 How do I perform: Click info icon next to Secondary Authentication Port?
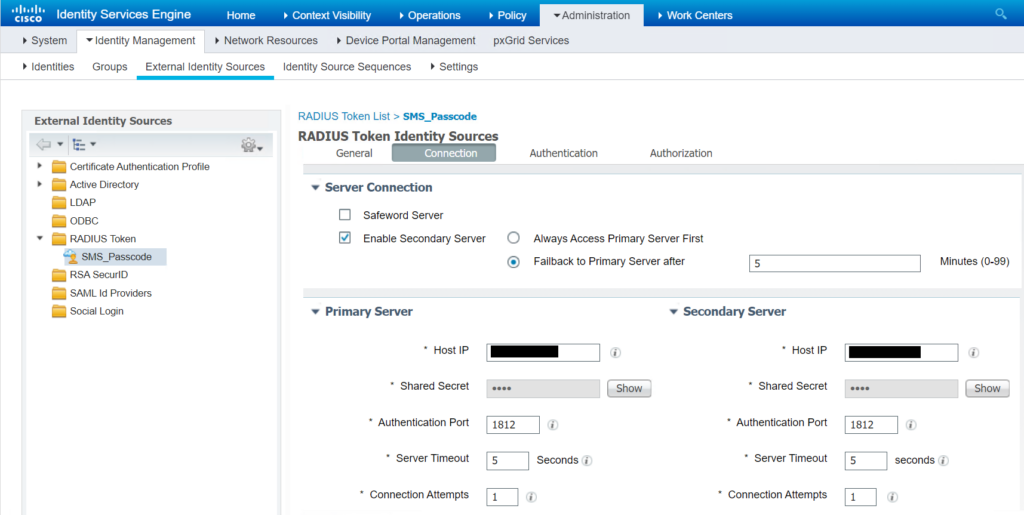(911, 425)
